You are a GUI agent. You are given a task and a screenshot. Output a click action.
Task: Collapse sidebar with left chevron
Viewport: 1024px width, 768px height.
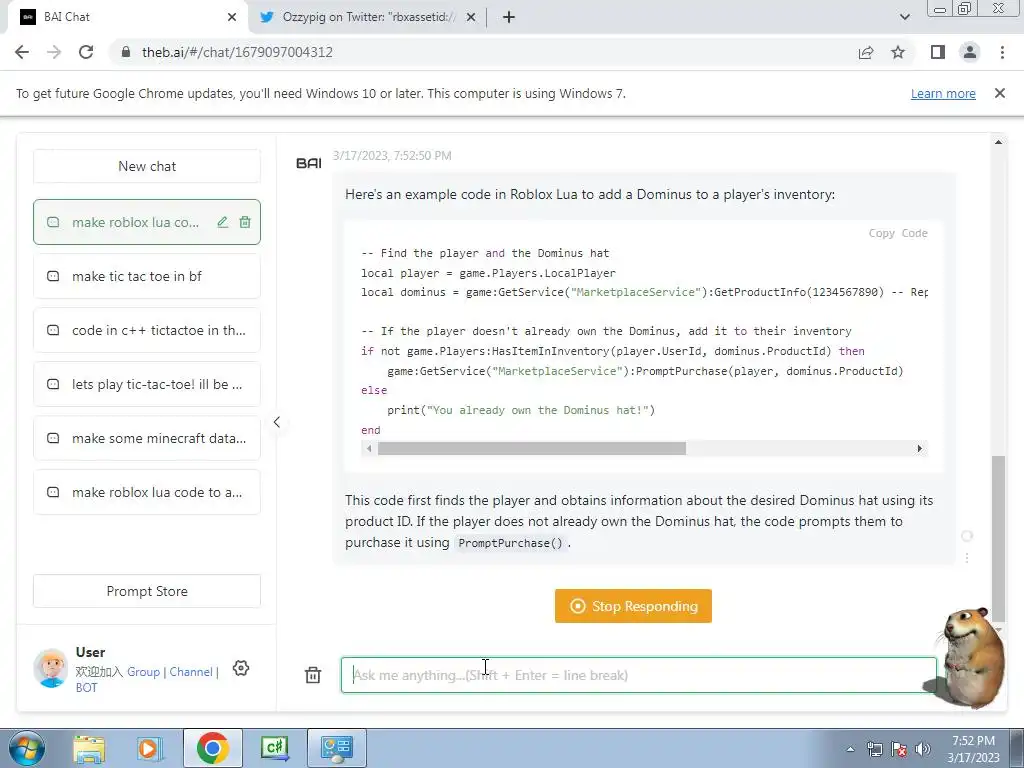(277, 422)
